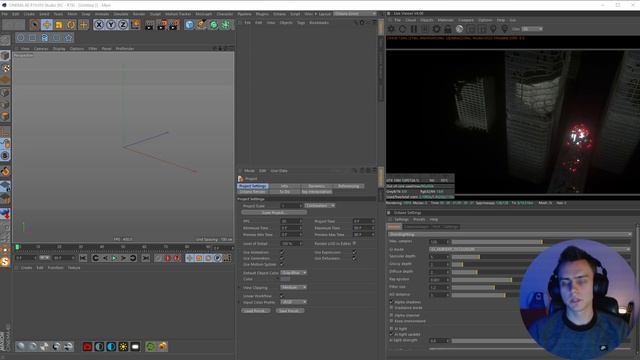Open MoGraph menu in main menu bar
The width and height of the screenshot is (640, 360).
coord(203,14)
